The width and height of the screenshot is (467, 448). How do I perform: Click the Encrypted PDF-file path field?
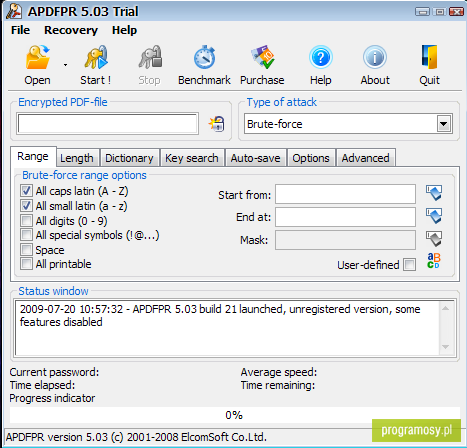(108, 124)
